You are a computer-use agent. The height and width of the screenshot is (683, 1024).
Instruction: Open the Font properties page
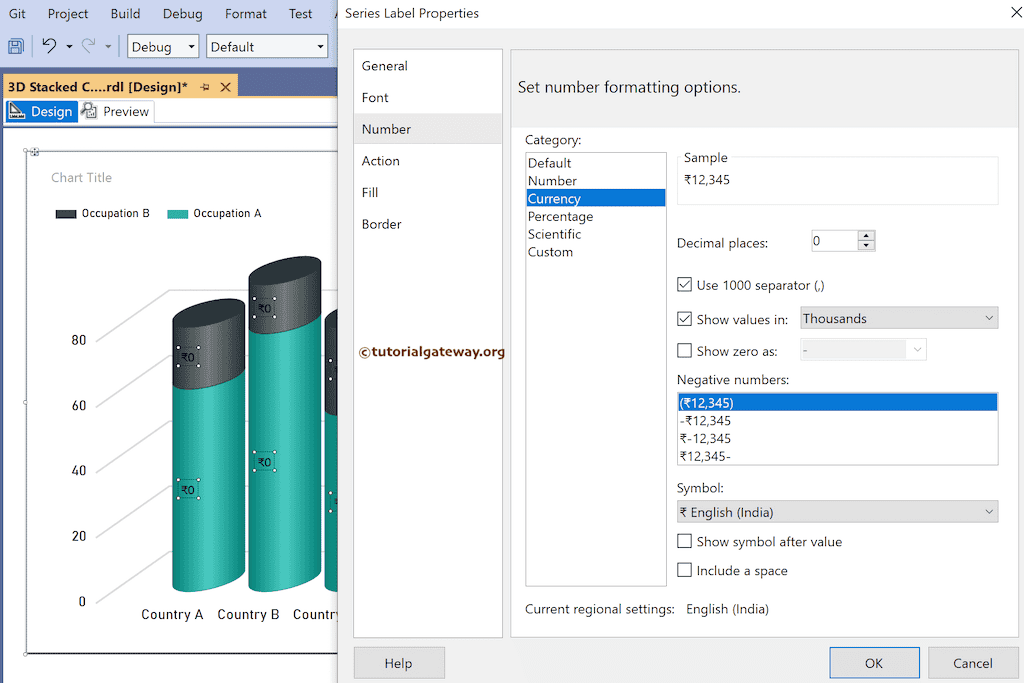tap(375, 98)
